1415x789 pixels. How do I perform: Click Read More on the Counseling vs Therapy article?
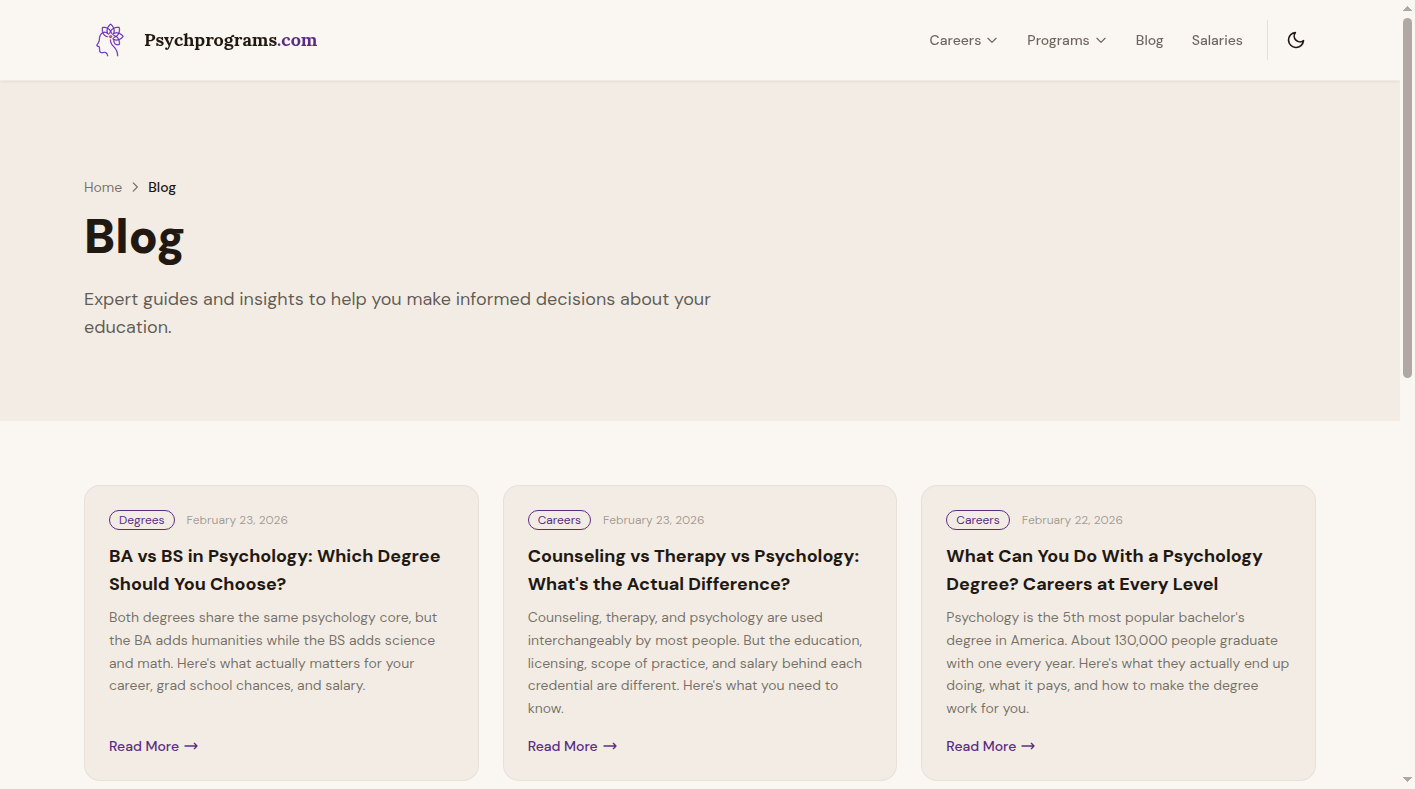click(562, 746)
